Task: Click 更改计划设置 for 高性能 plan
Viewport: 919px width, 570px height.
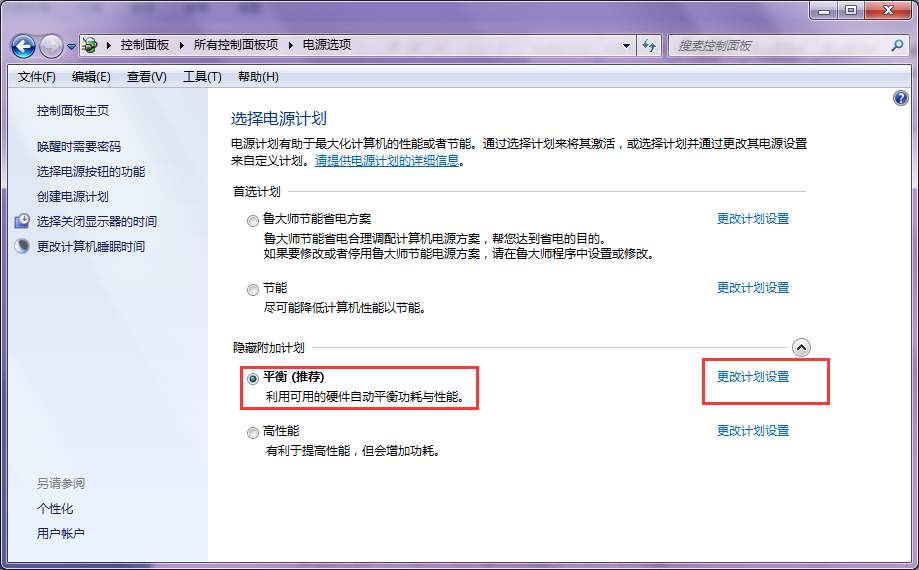Action: 753,431
